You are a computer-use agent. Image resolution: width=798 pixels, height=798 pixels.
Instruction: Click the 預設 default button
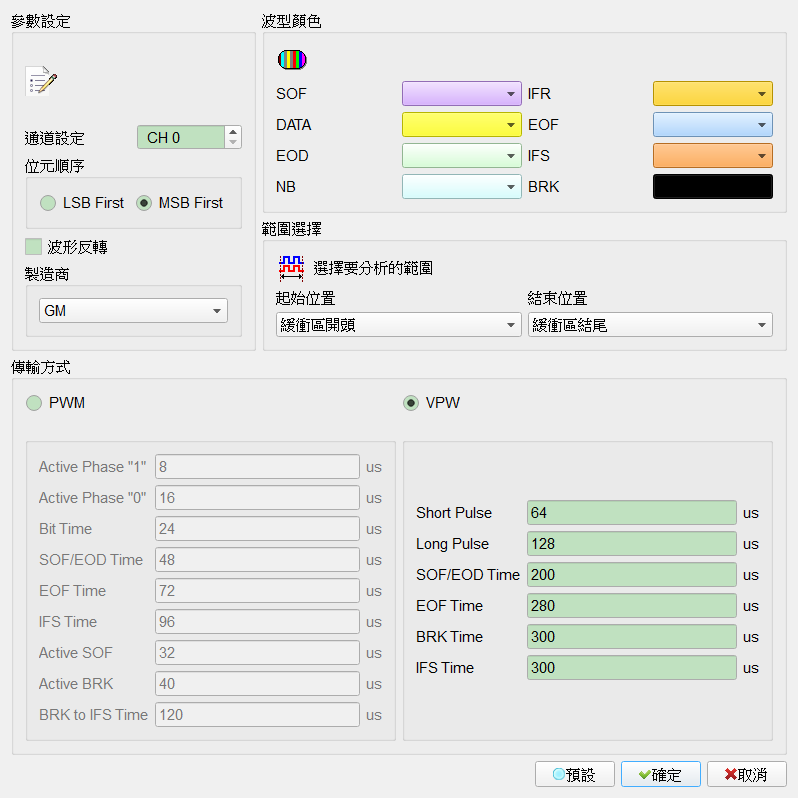coord(575,775)
